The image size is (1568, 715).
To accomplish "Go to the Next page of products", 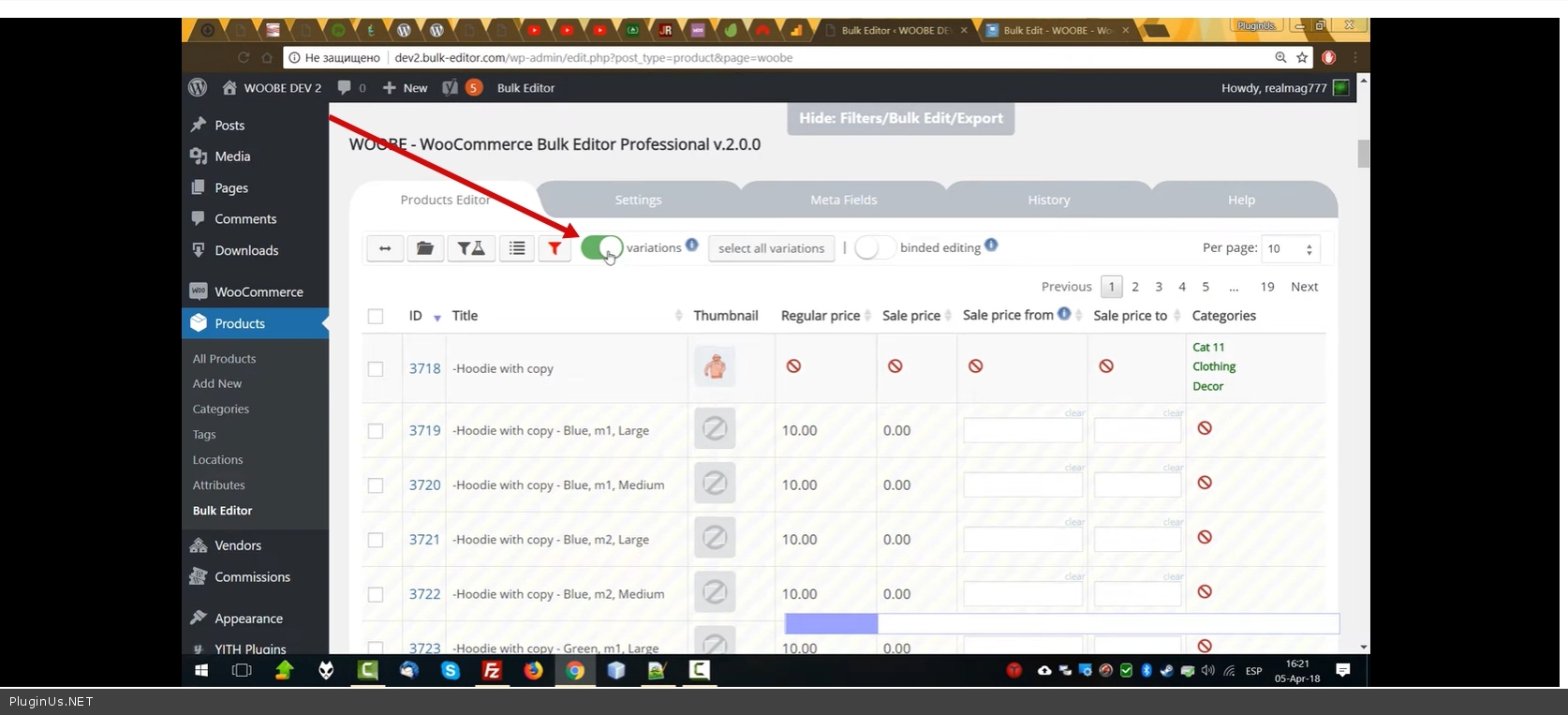I will 1304,287.
